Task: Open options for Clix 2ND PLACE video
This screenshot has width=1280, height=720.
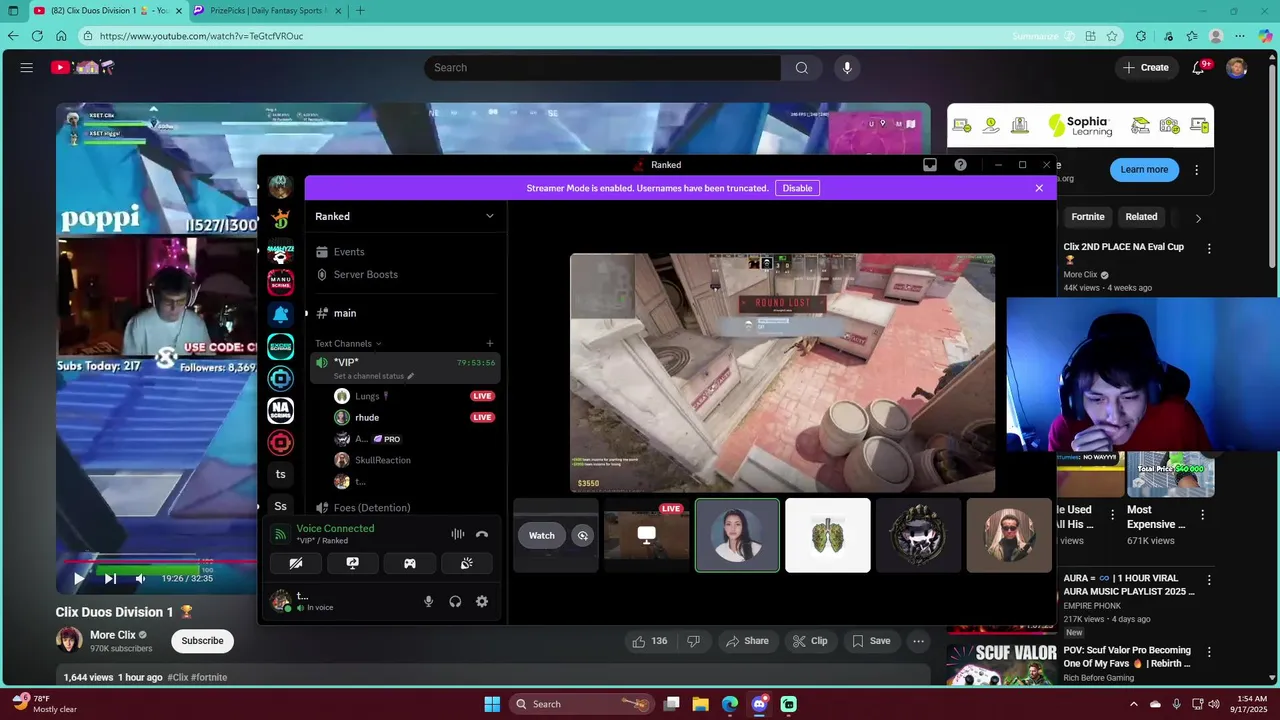Action: pos(1209,248)
